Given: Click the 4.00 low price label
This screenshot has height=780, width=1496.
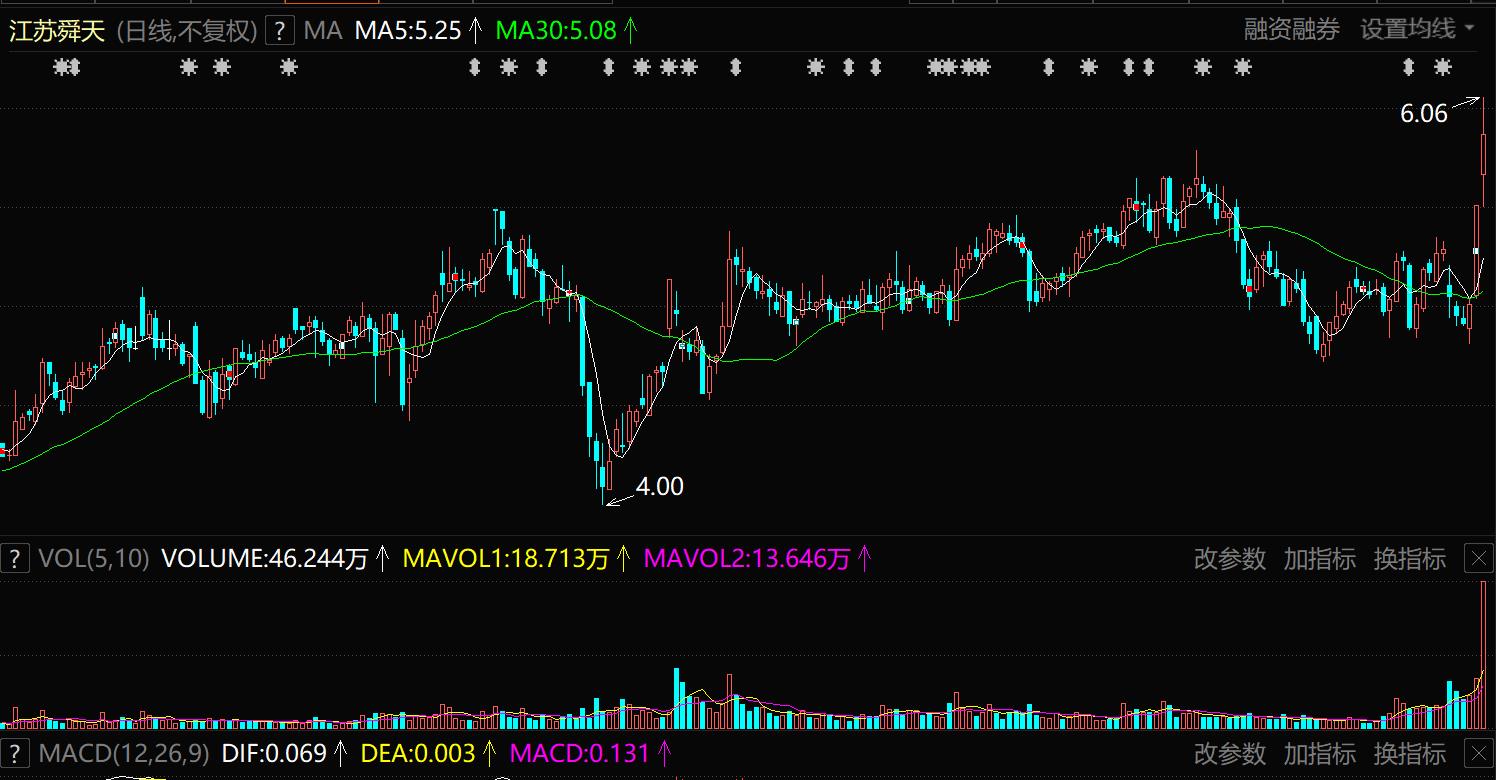Looking at the screenshot, I should [660, 487].
